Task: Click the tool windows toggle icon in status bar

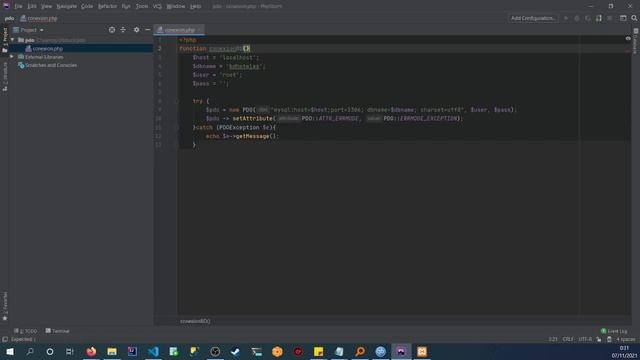Action: point(5,340)
